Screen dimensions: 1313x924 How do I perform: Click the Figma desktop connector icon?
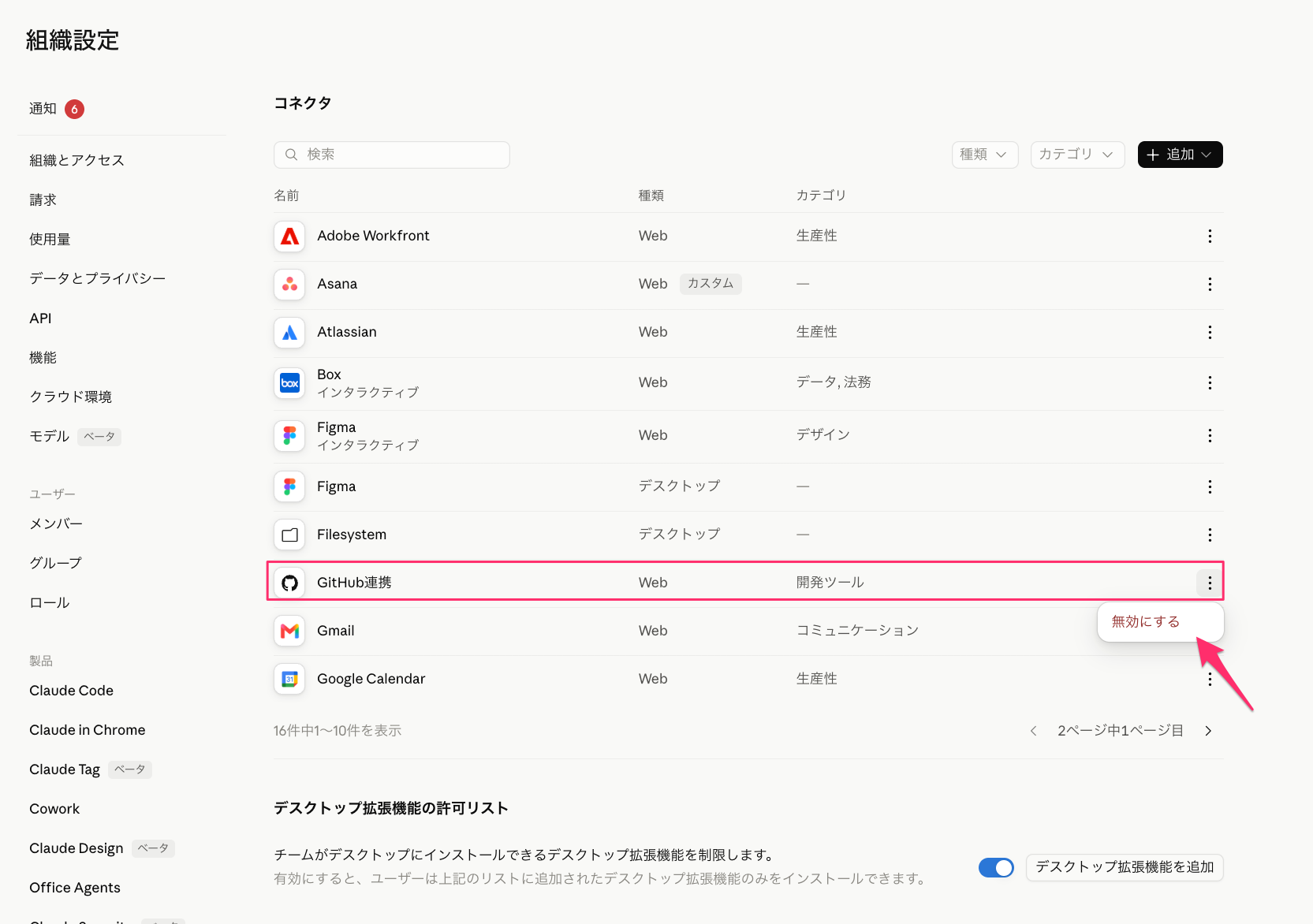click(x=289, y=487)
